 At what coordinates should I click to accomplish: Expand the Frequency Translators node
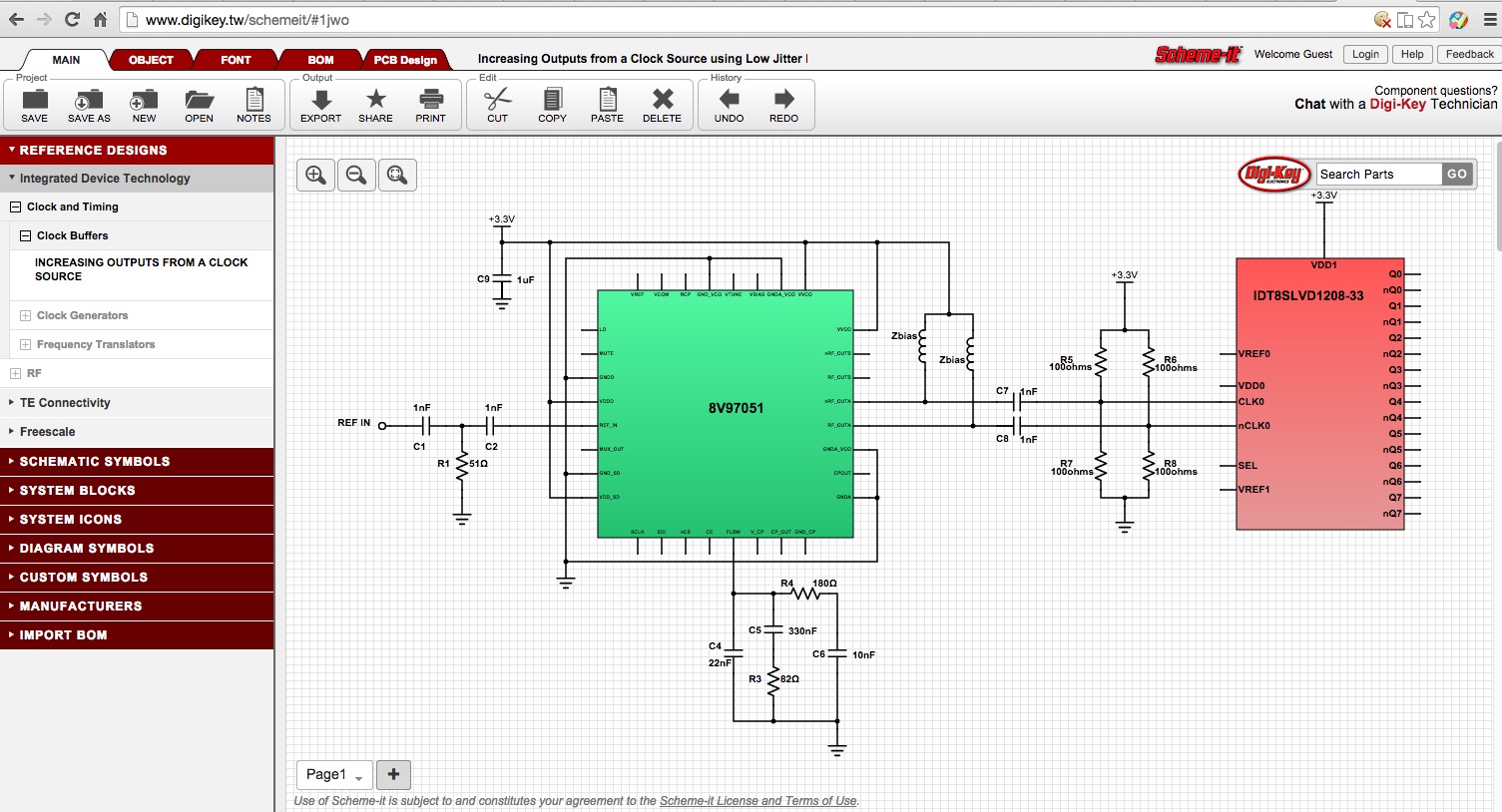(x=25, y=345)
